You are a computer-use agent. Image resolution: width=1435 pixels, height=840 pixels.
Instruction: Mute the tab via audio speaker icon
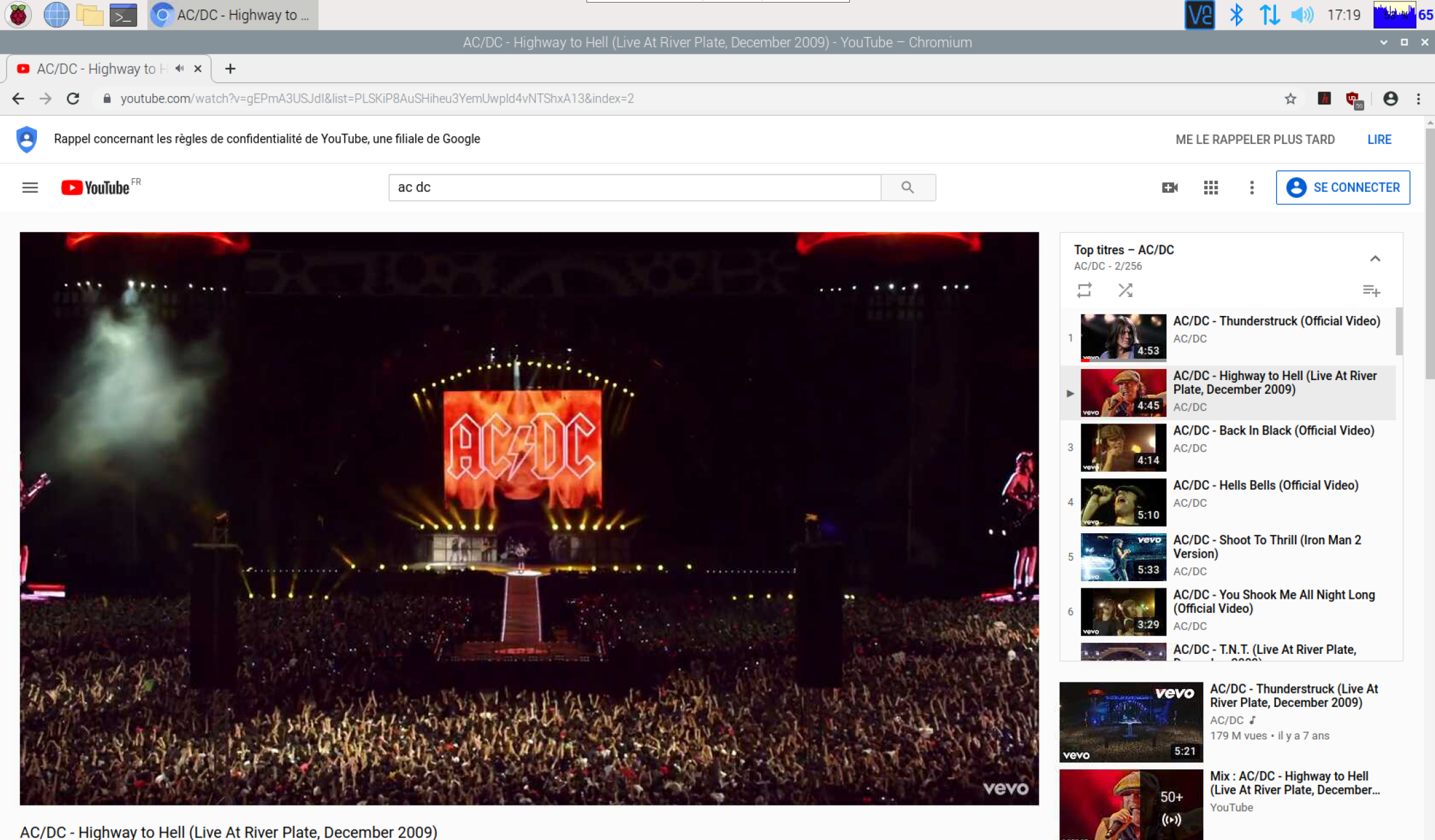(x=180, y=69)
